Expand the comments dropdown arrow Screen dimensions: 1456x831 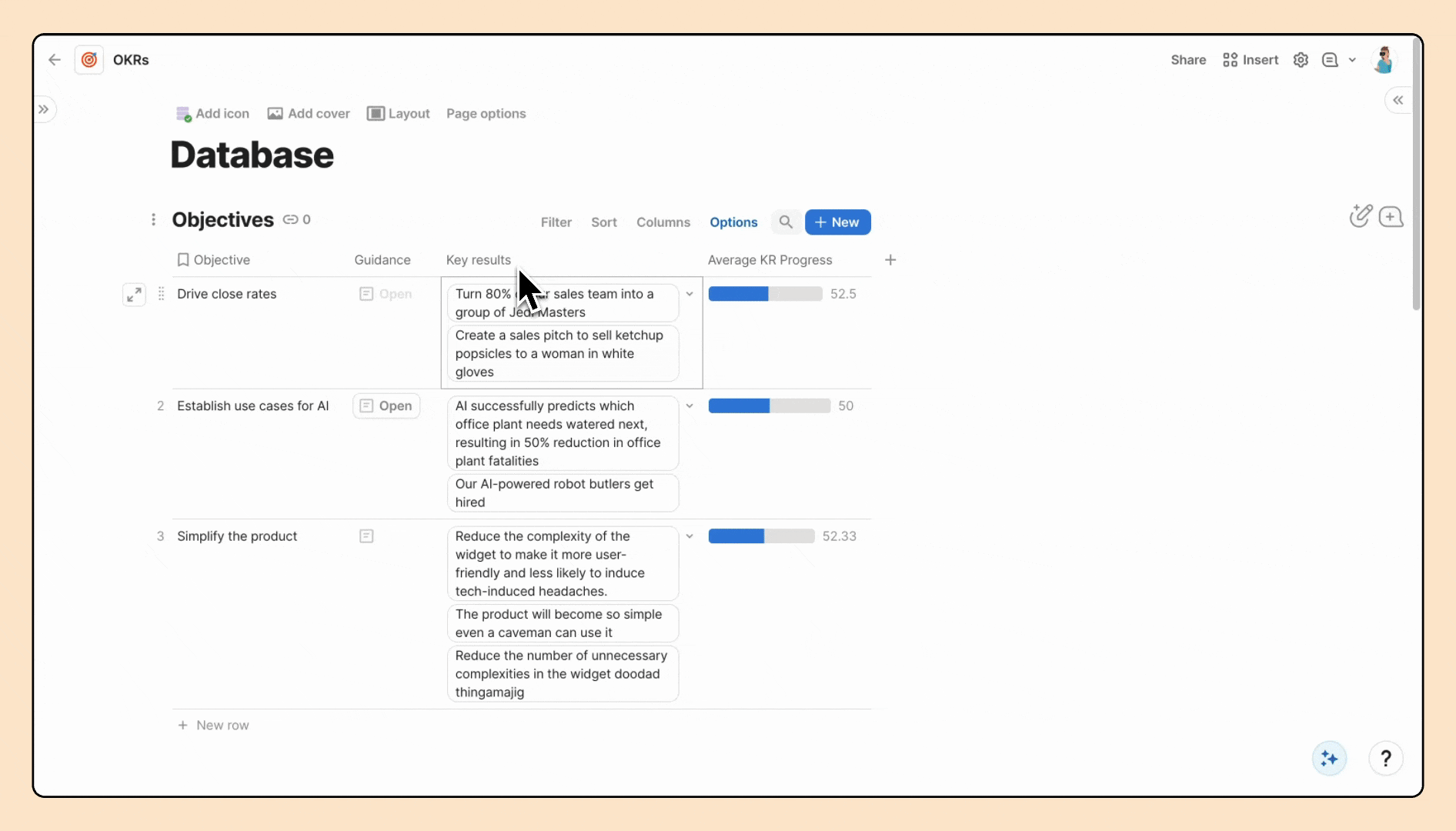point(1352,60)
